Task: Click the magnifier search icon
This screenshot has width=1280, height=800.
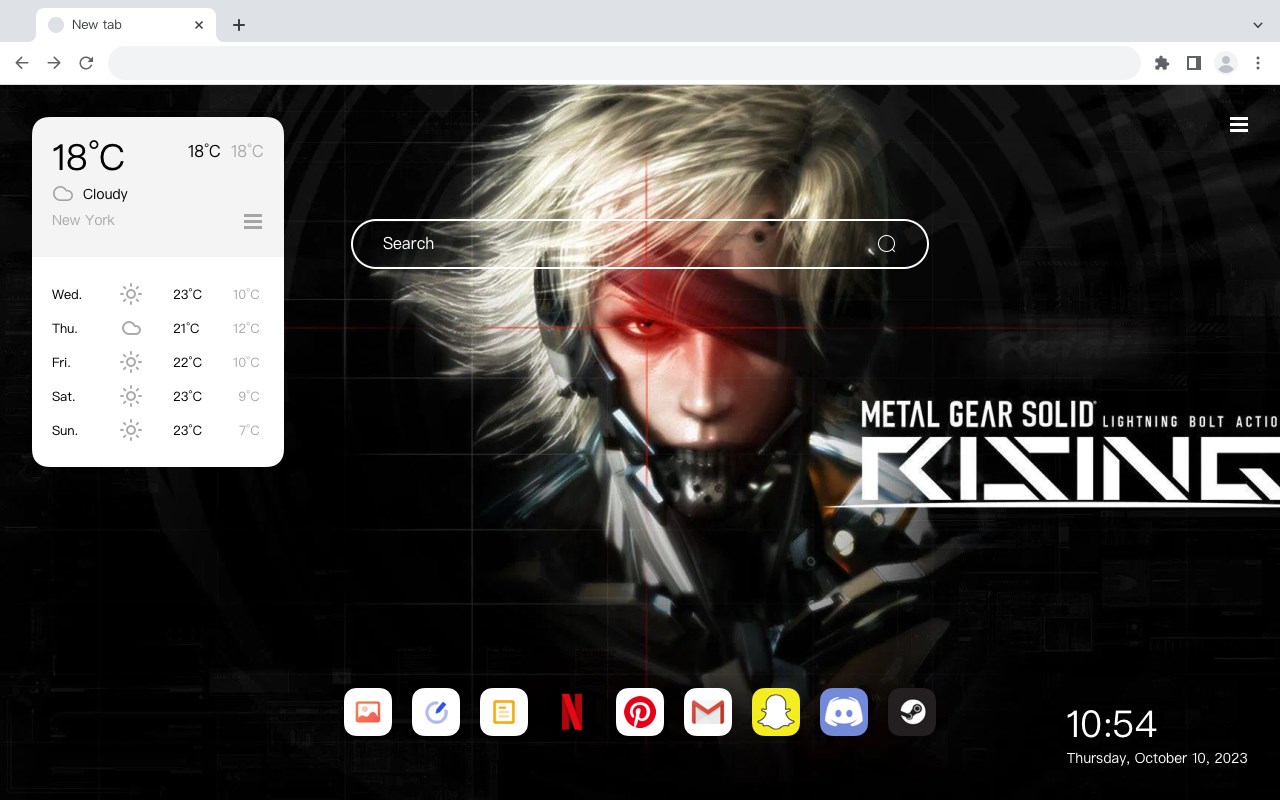Action: click(x=887, y=244)
